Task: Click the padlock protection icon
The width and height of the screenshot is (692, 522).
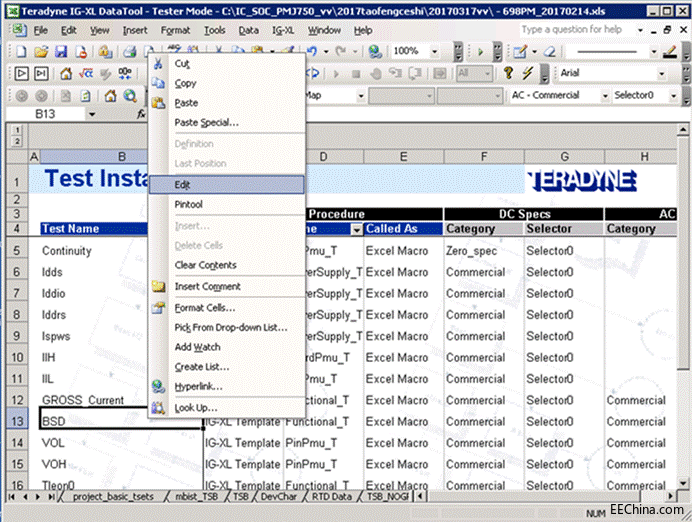Action: tap(105, 52)
